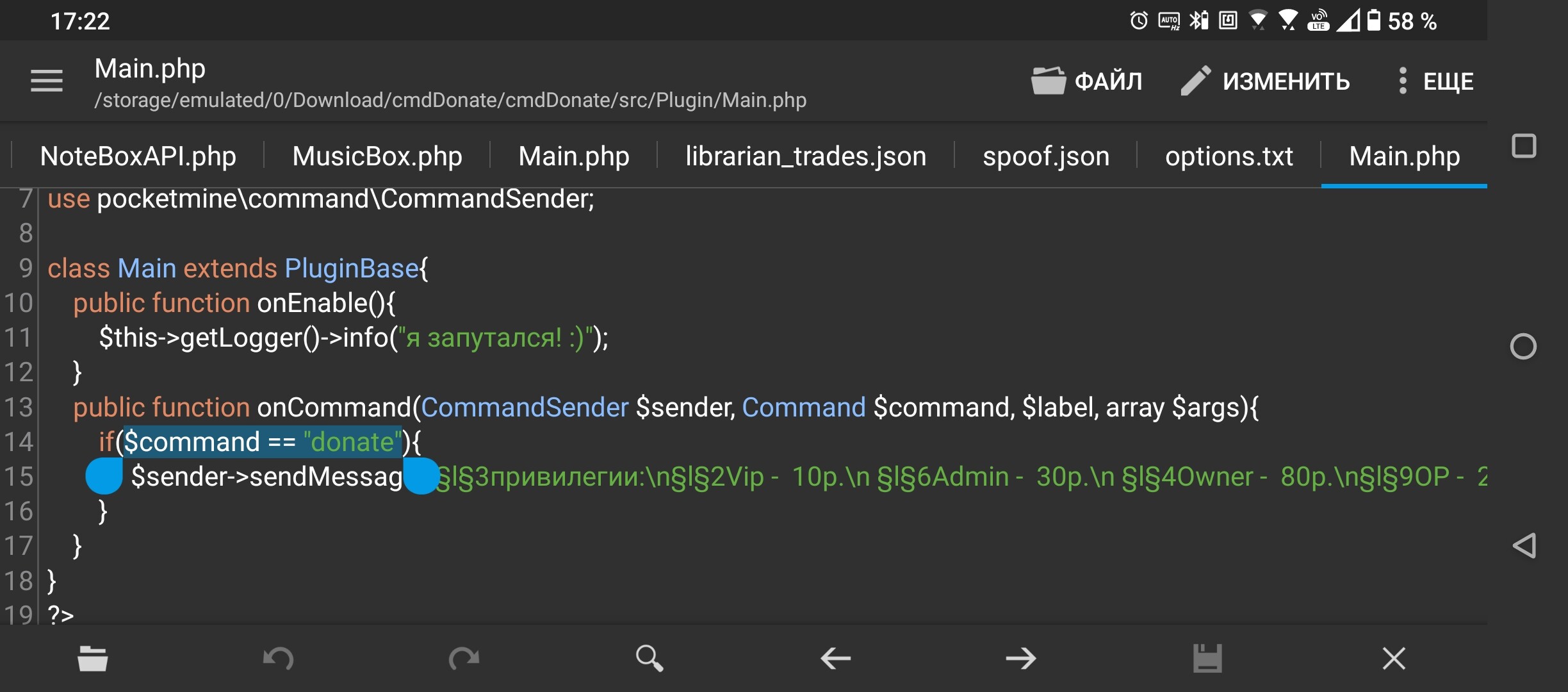Image resolution: width=1568 pixels, height=692 pixels.
Task: Switch to the options.txt tab
Action: pos(1229,156)
